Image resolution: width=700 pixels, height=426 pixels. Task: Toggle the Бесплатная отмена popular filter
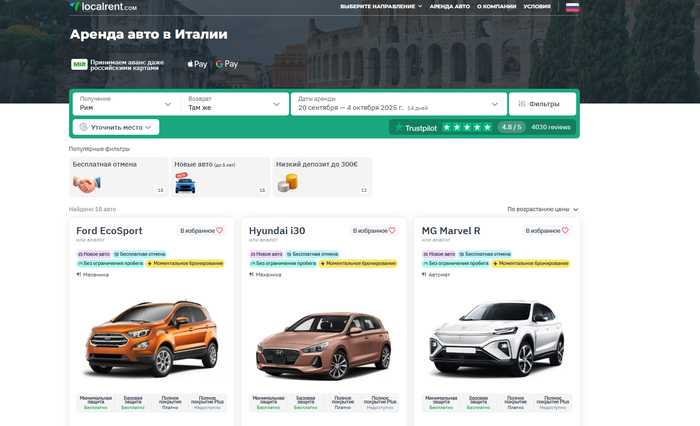(x=119, y=177)
